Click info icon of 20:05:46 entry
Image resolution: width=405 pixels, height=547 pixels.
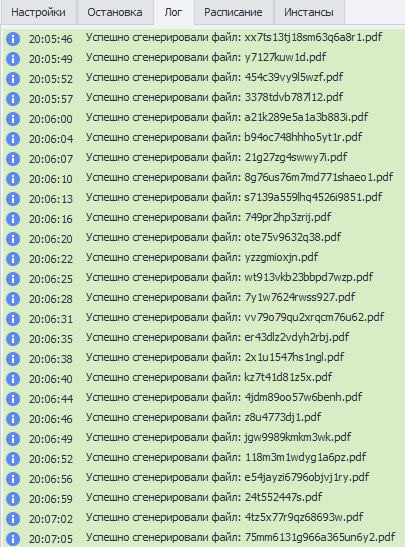coord(13,39)
